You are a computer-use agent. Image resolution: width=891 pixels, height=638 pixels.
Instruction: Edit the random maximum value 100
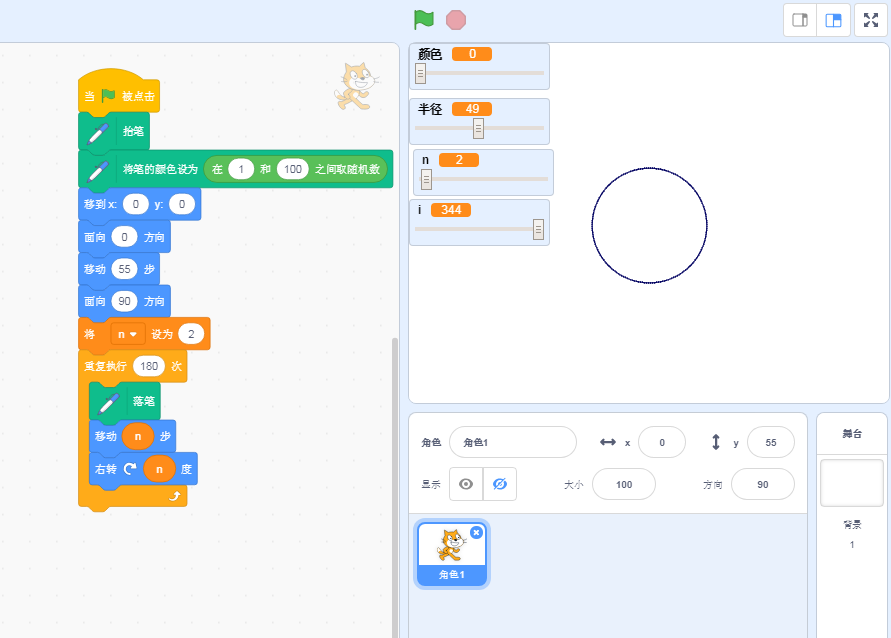[x=293, y=169]
